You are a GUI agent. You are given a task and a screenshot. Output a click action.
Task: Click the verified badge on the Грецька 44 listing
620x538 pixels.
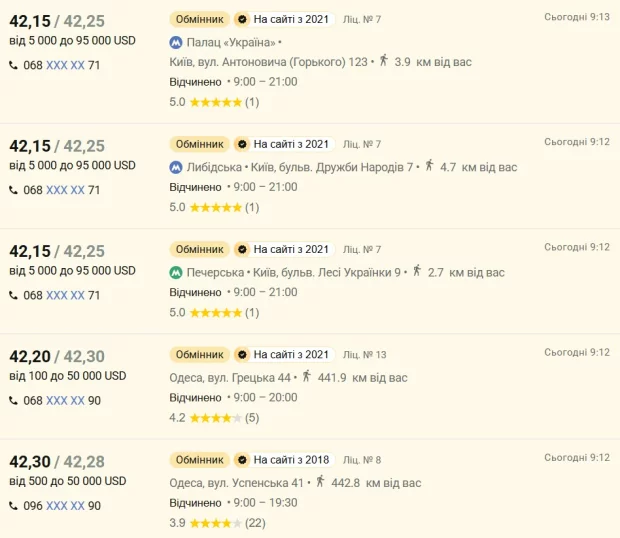tap(241, 355)
